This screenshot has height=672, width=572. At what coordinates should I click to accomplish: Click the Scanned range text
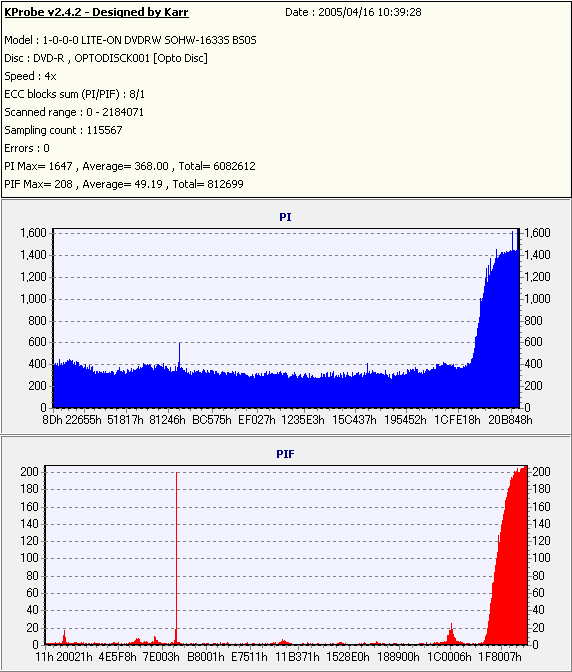74,112
